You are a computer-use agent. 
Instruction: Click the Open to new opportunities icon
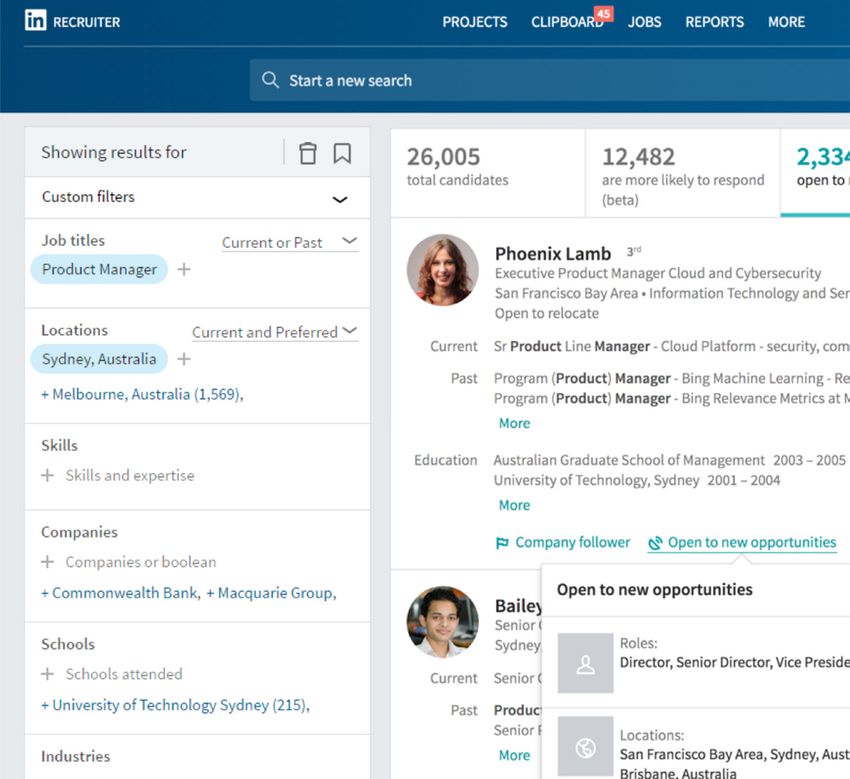point(655,543)
